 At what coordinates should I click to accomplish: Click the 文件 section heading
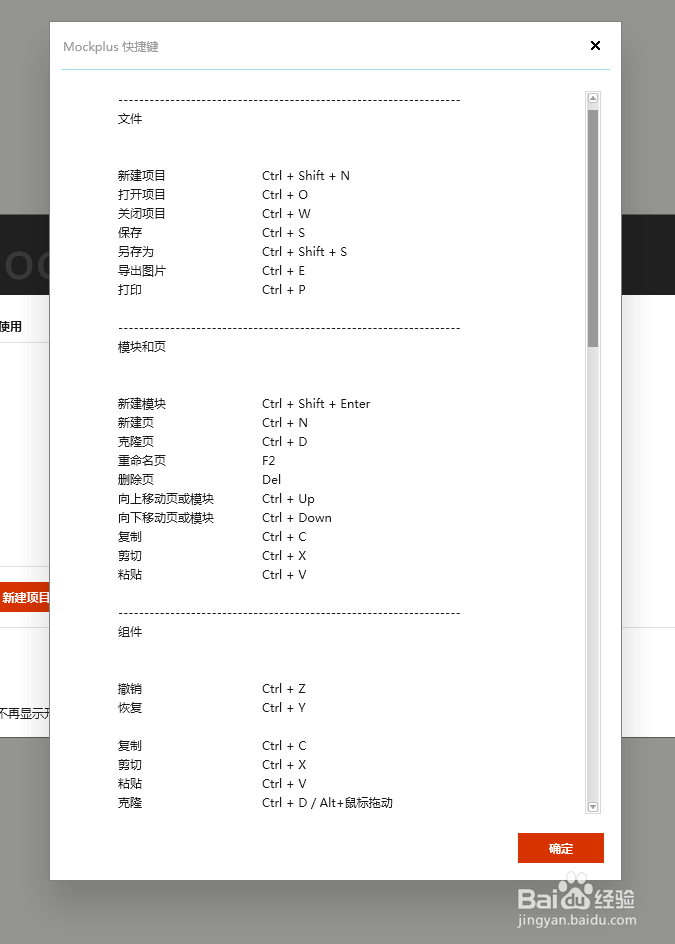coord(129,119)
